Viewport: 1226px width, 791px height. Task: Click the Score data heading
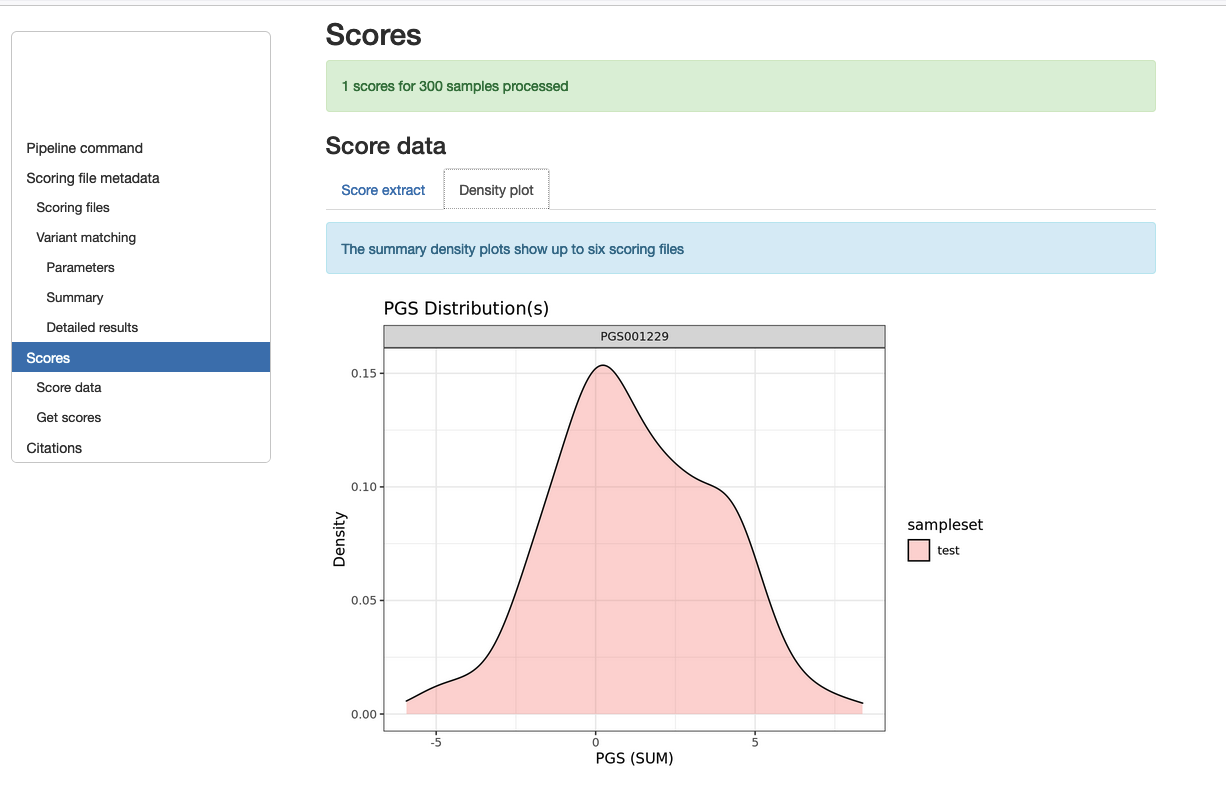pyautogui.click(x=385, y=146)
